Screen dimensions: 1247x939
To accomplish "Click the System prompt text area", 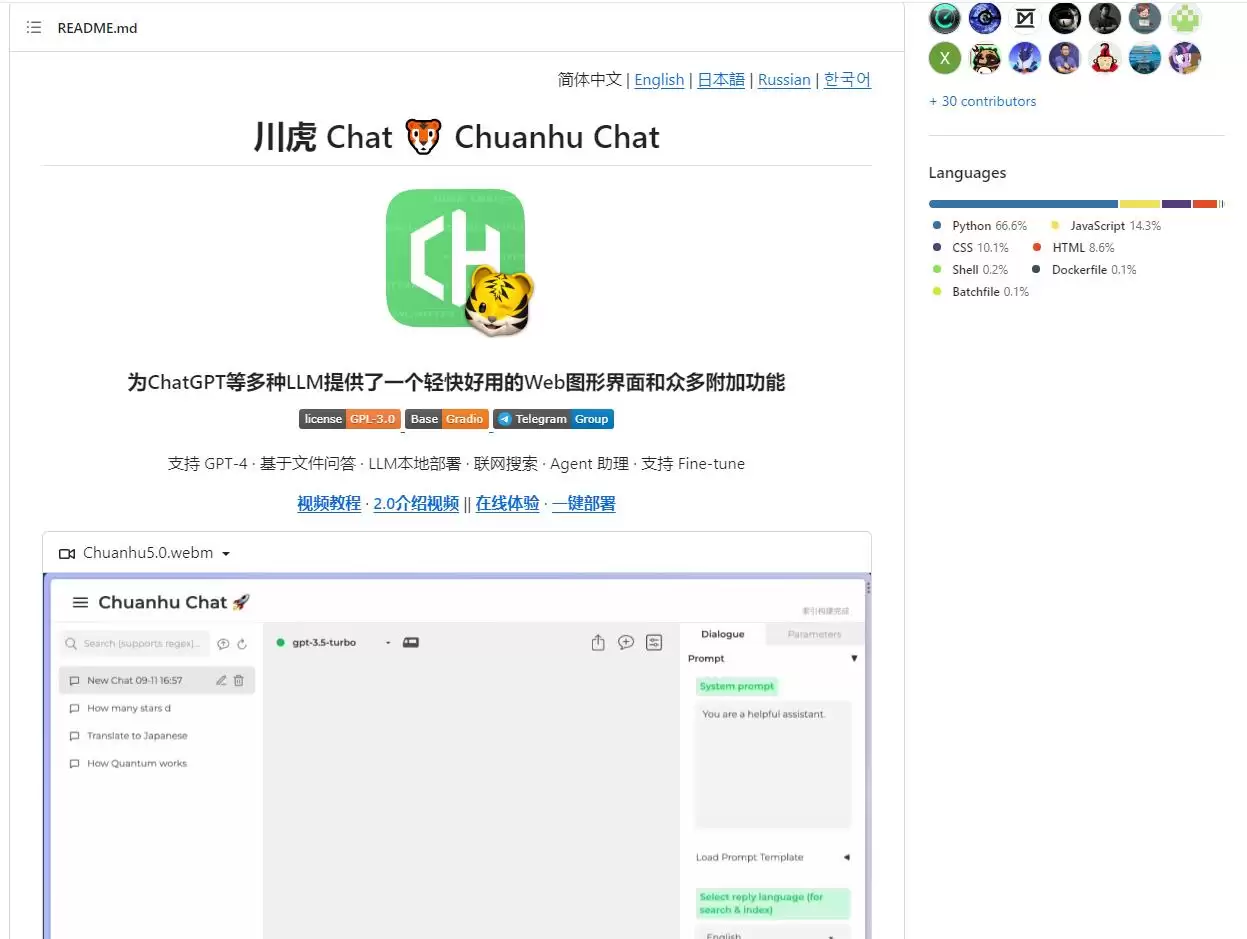I will click(773, 765).
